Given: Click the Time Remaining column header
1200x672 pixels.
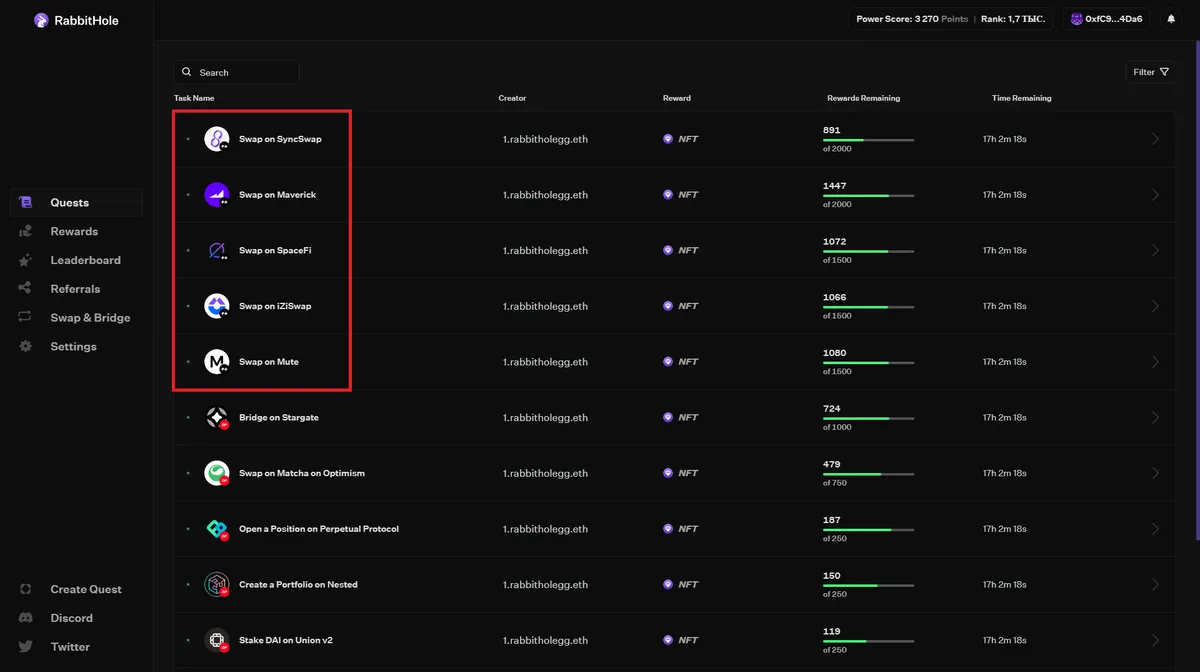Looking at the screenshot, I should (x=1021, y=98).
